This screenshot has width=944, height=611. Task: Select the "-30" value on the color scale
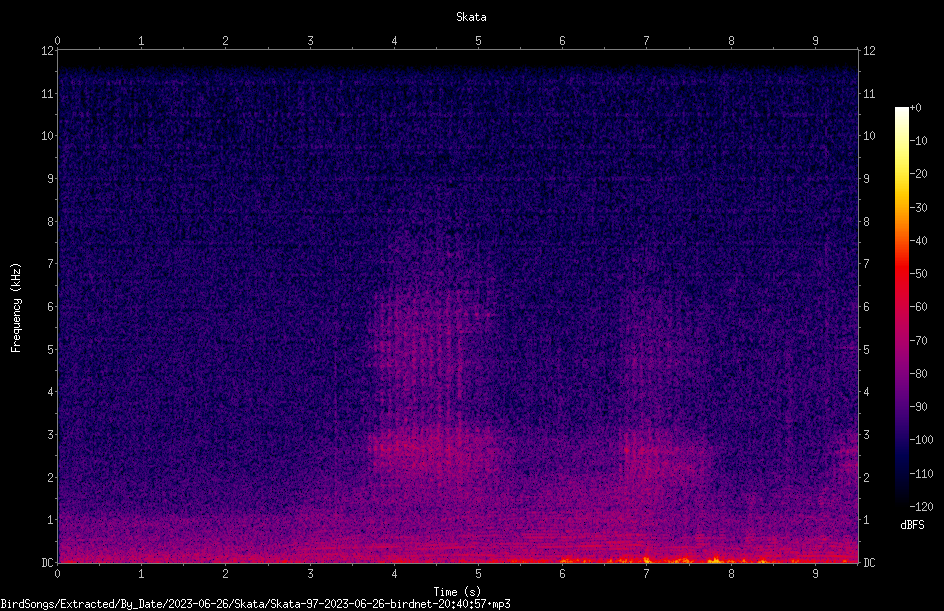point(919,208)
